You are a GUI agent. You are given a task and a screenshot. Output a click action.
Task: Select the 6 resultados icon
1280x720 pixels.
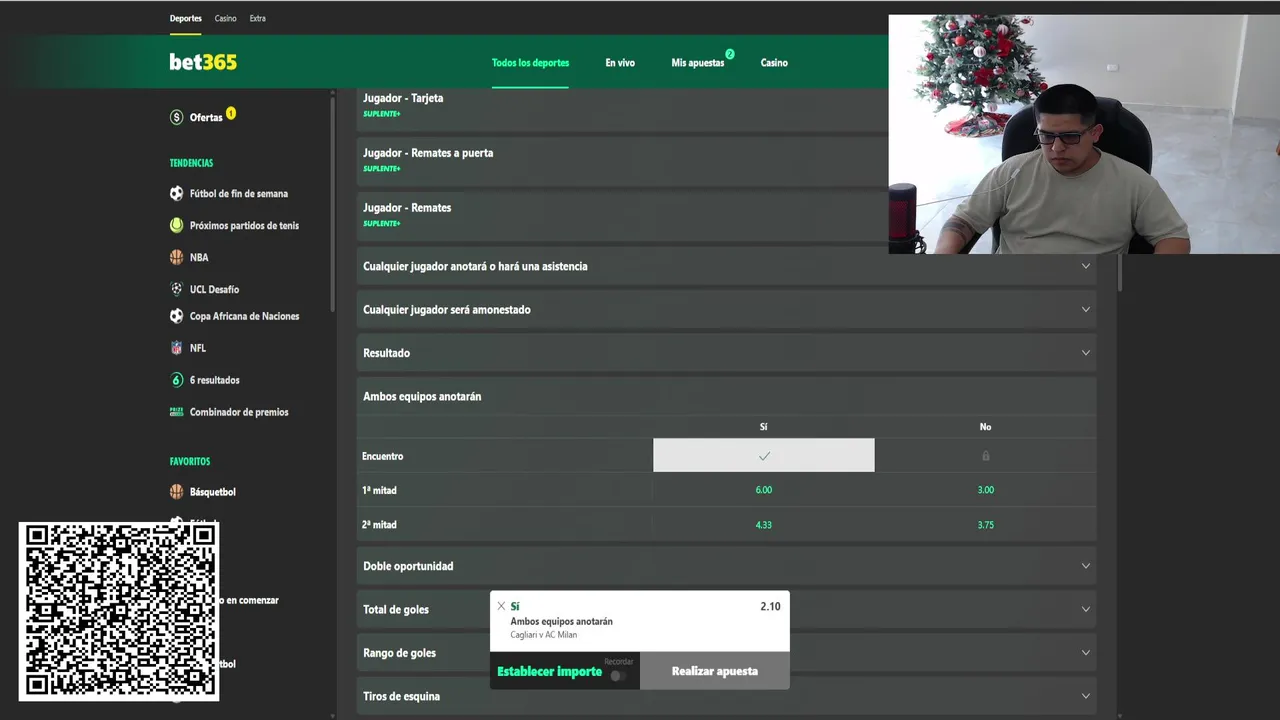[177, 380]
